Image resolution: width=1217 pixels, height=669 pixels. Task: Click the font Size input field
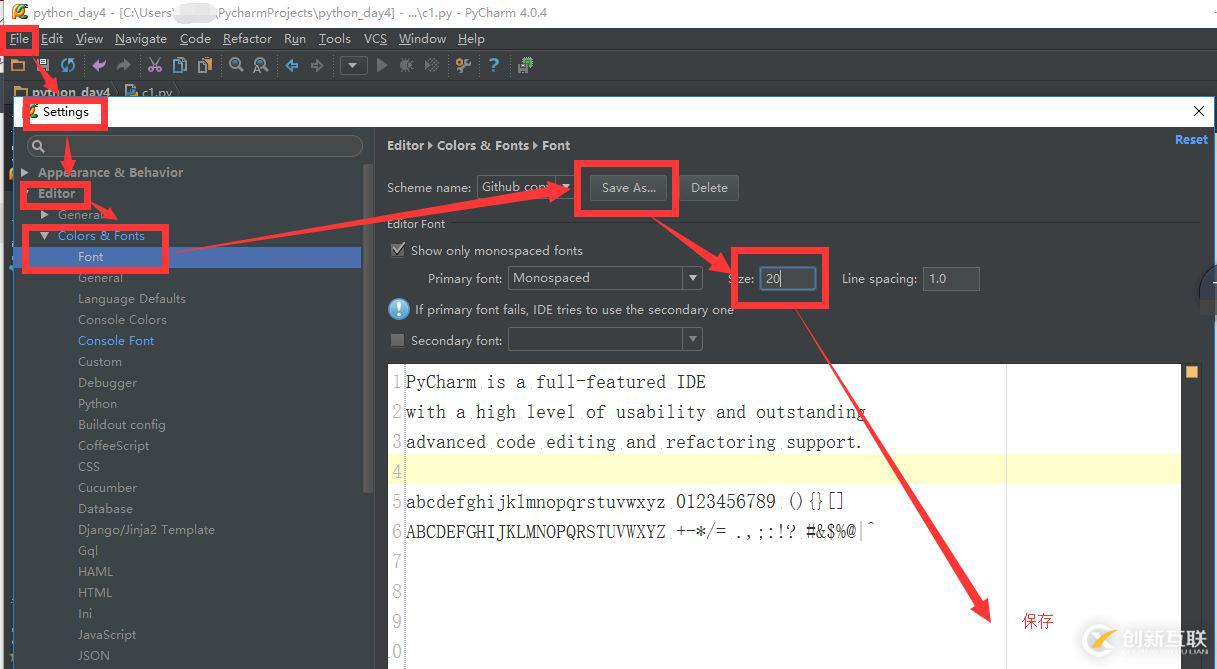click(788, 278)
